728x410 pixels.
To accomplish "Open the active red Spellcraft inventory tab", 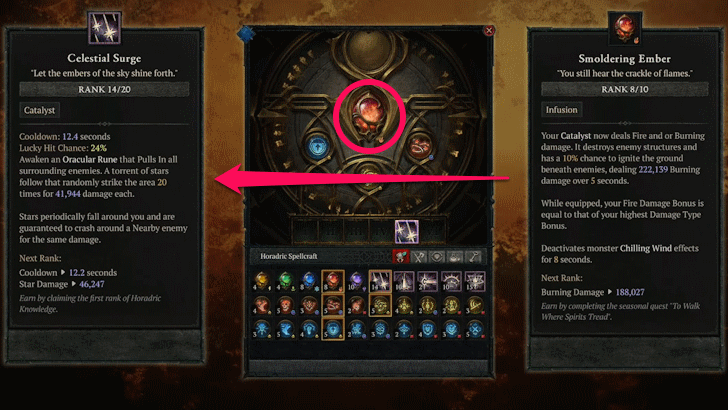I will [401, 256].
